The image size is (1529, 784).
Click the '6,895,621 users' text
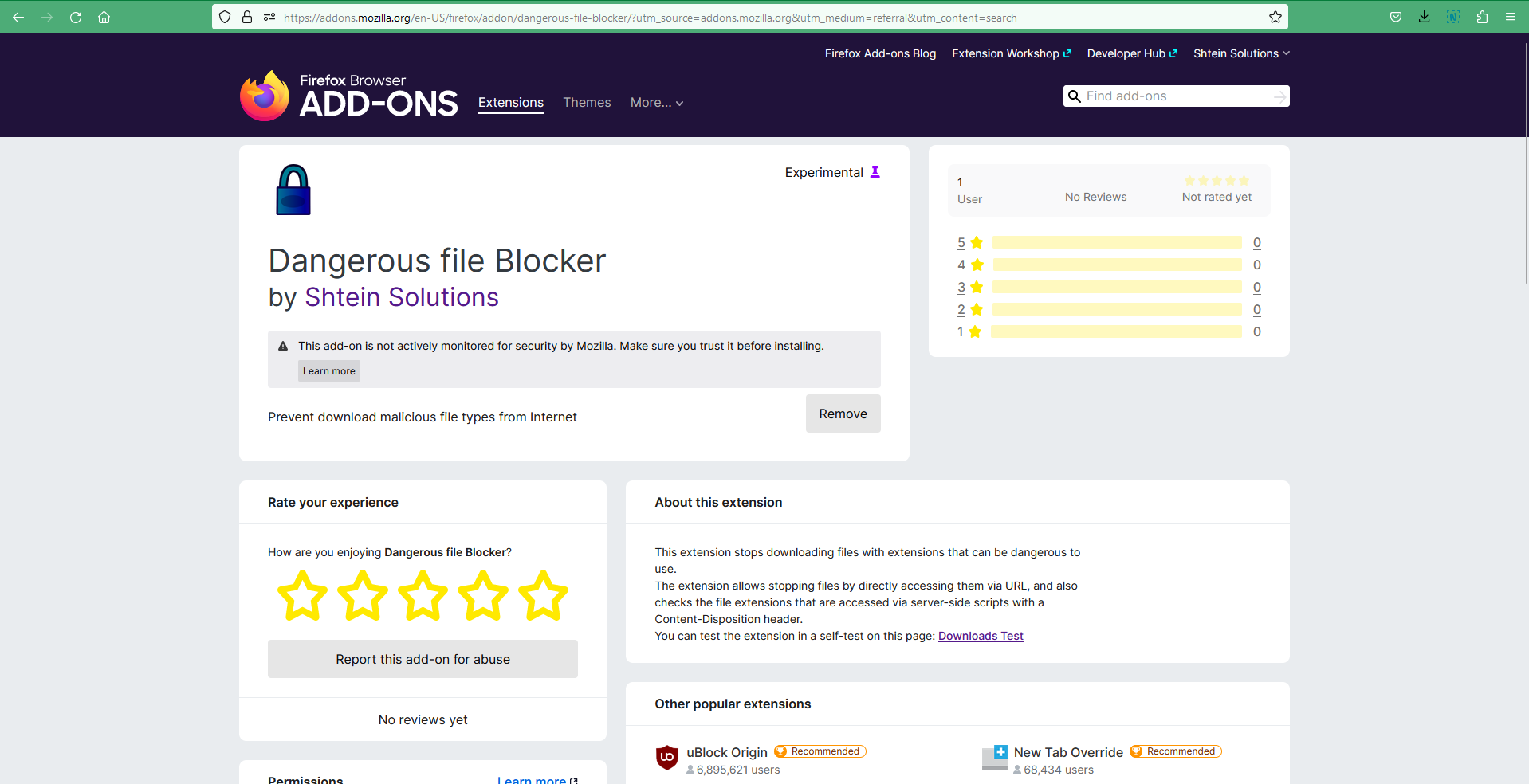738,770
